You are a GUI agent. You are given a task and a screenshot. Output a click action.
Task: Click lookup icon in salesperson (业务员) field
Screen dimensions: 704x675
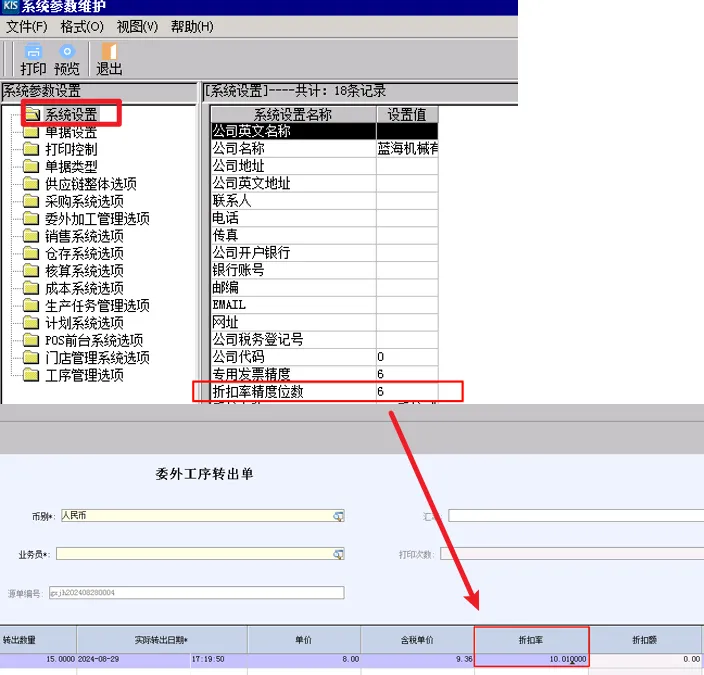pos(338,553)
